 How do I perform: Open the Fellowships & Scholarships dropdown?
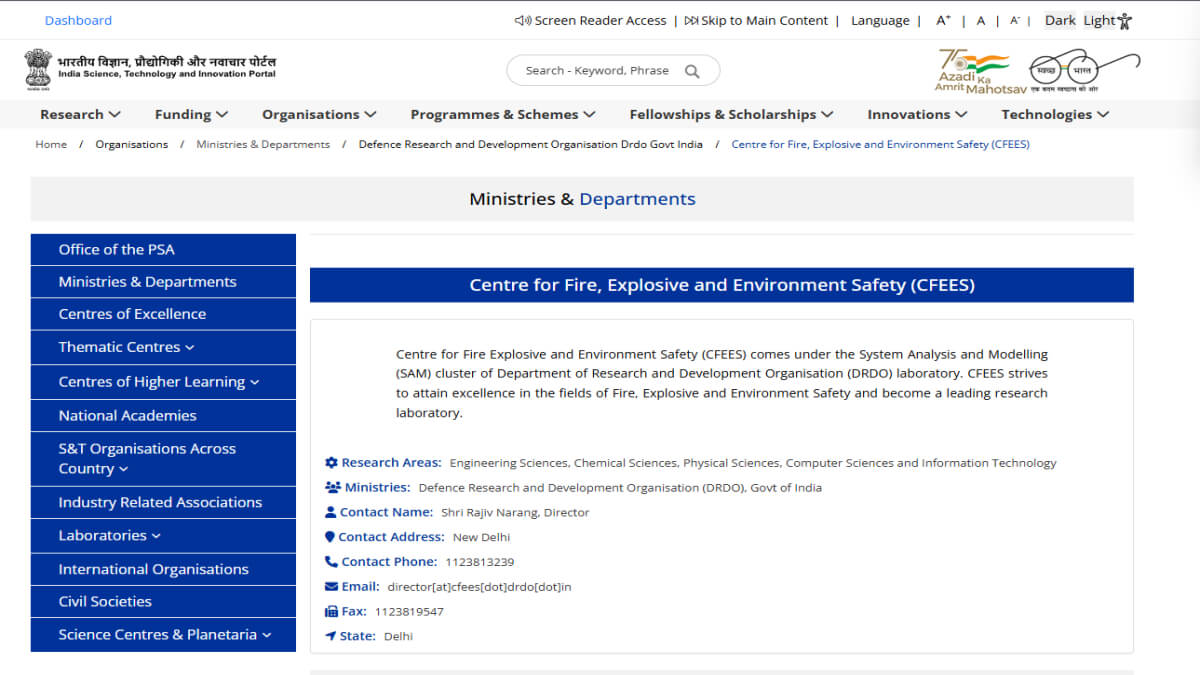click(x=731, y=114)
